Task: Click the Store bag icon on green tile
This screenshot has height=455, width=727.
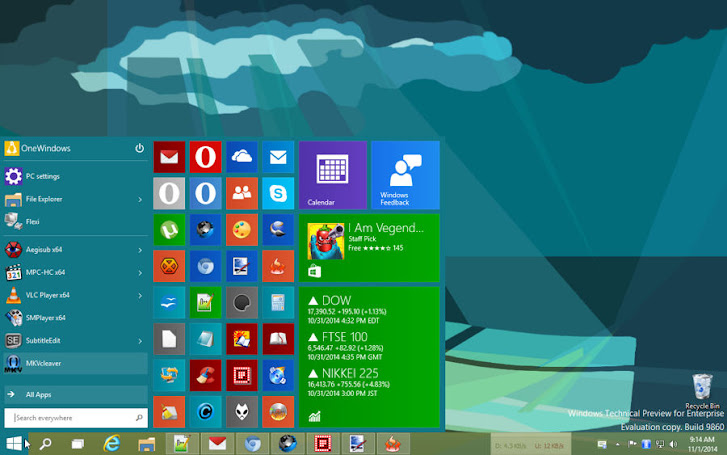Action: 314,271
